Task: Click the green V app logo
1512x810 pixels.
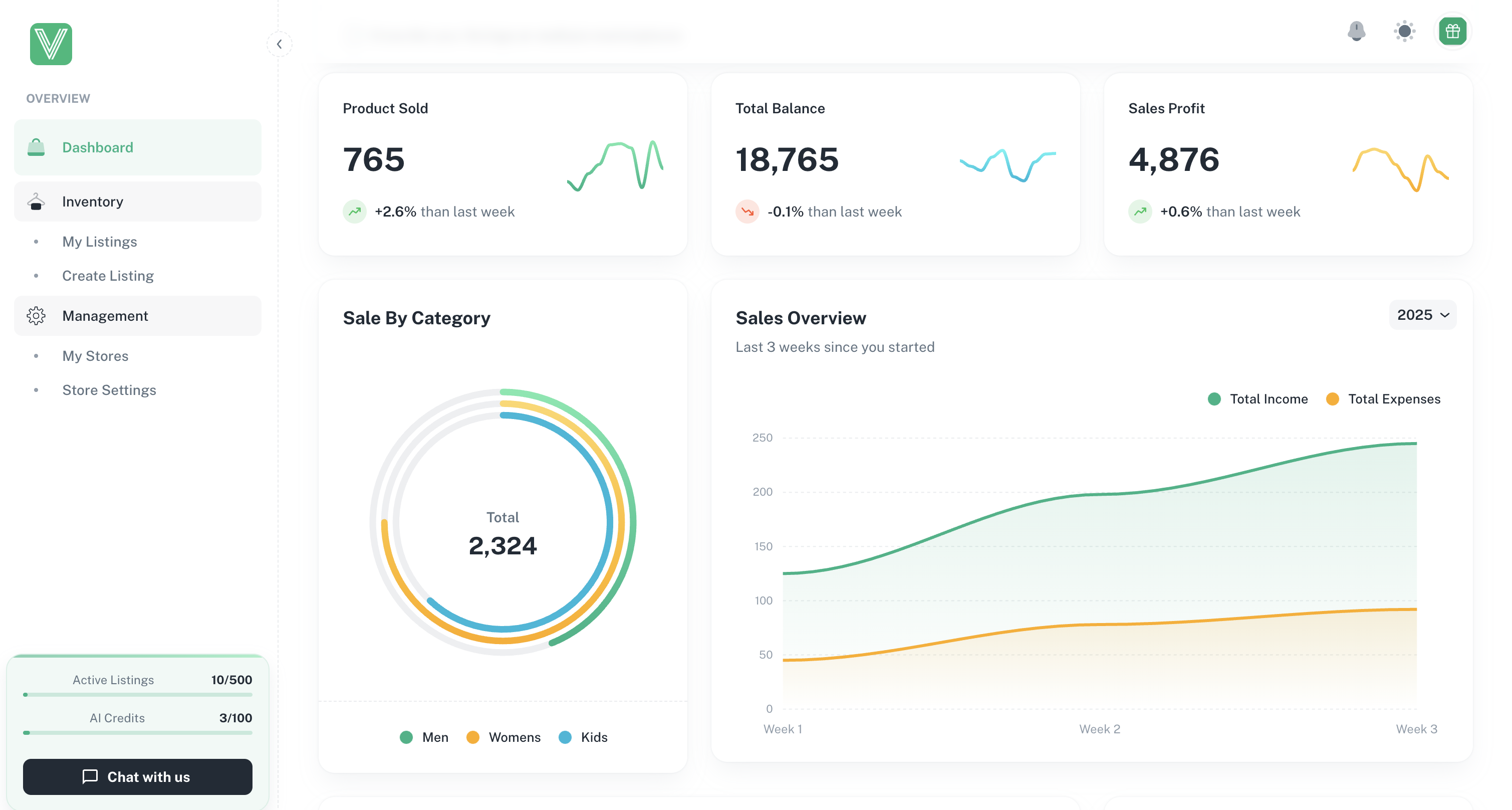Action: click(x=51, y=44)
